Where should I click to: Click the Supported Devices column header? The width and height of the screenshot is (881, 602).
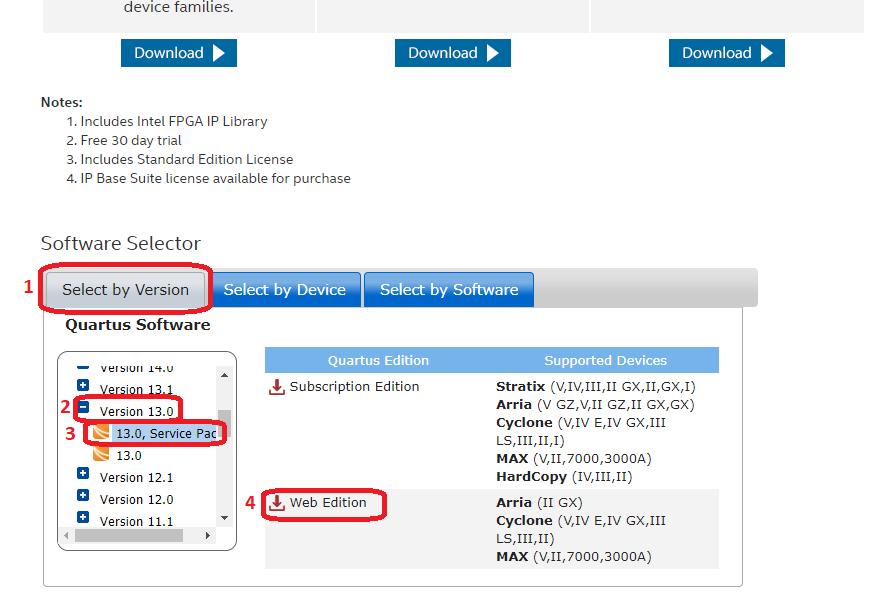[x=605, y=360]
